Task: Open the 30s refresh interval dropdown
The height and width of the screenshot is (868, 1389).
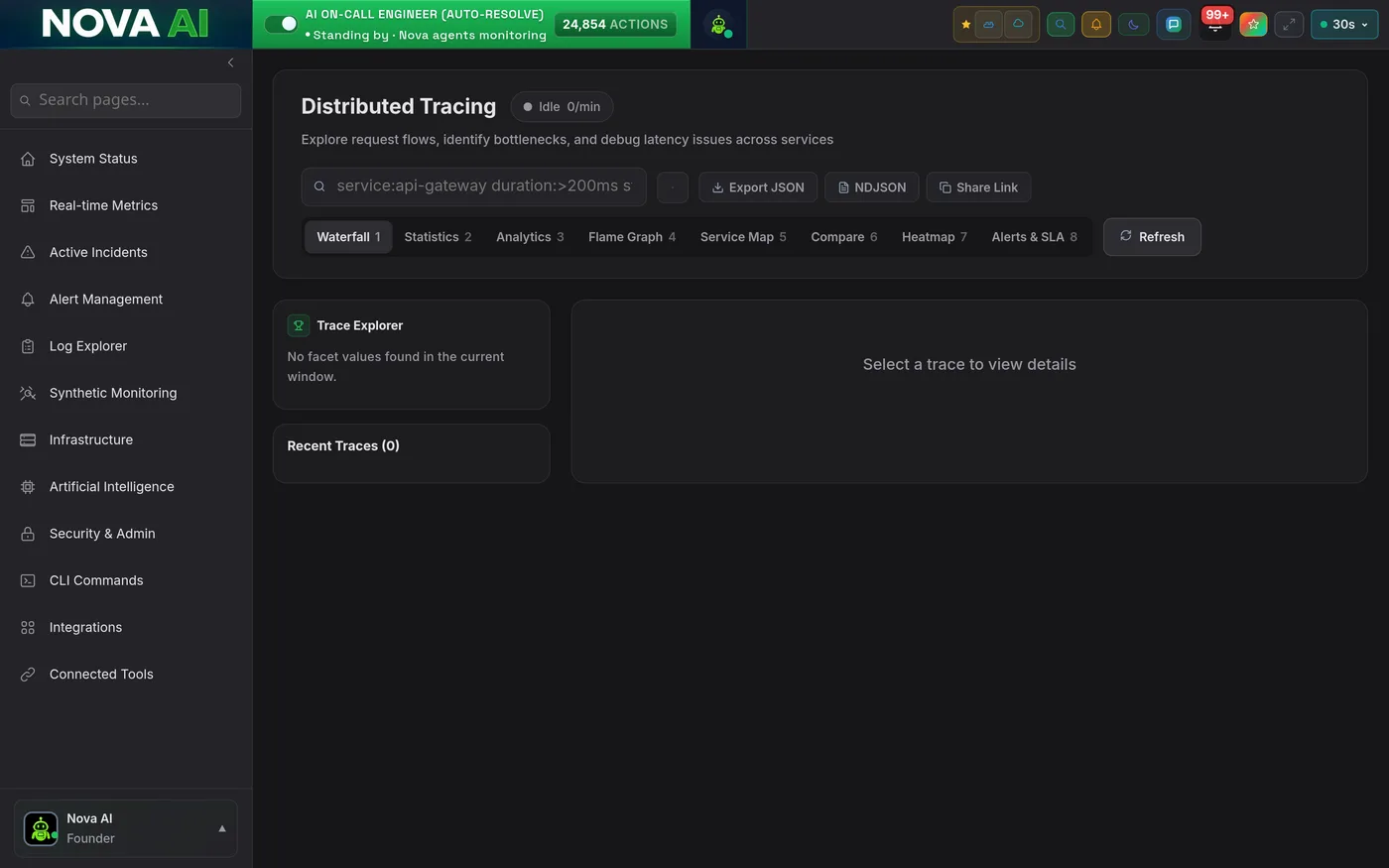Action: (x=1344, y=25)
